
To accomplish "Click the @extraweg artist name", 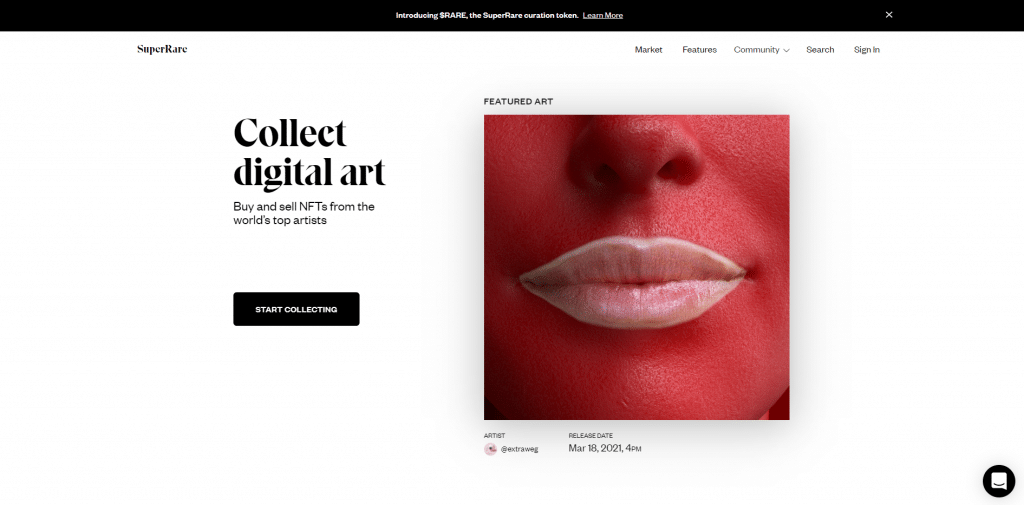I will pos(519,449).
